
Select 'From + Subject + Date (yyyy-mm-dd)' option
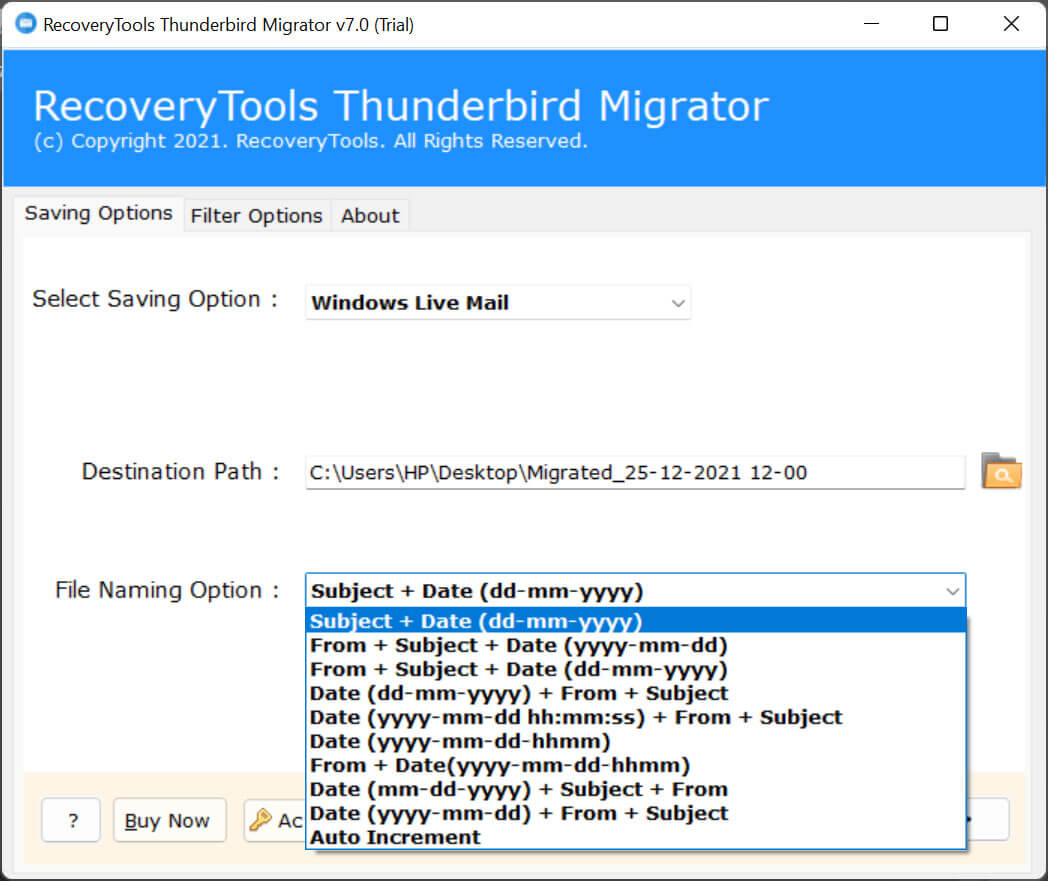636,645
